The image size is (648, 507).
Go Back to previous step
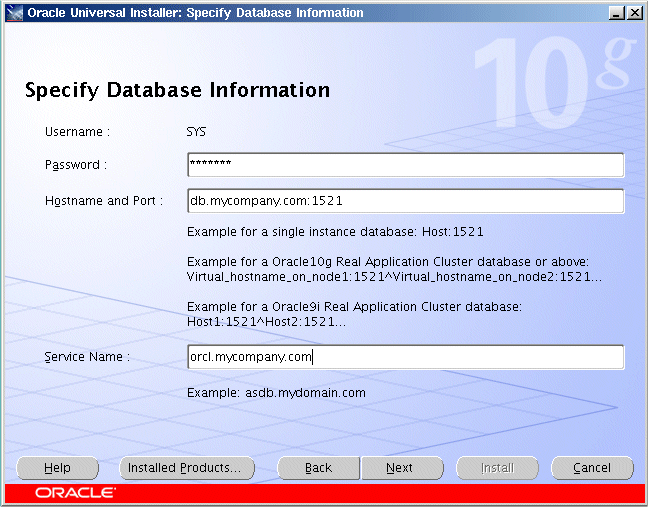[x=318, y=468]
